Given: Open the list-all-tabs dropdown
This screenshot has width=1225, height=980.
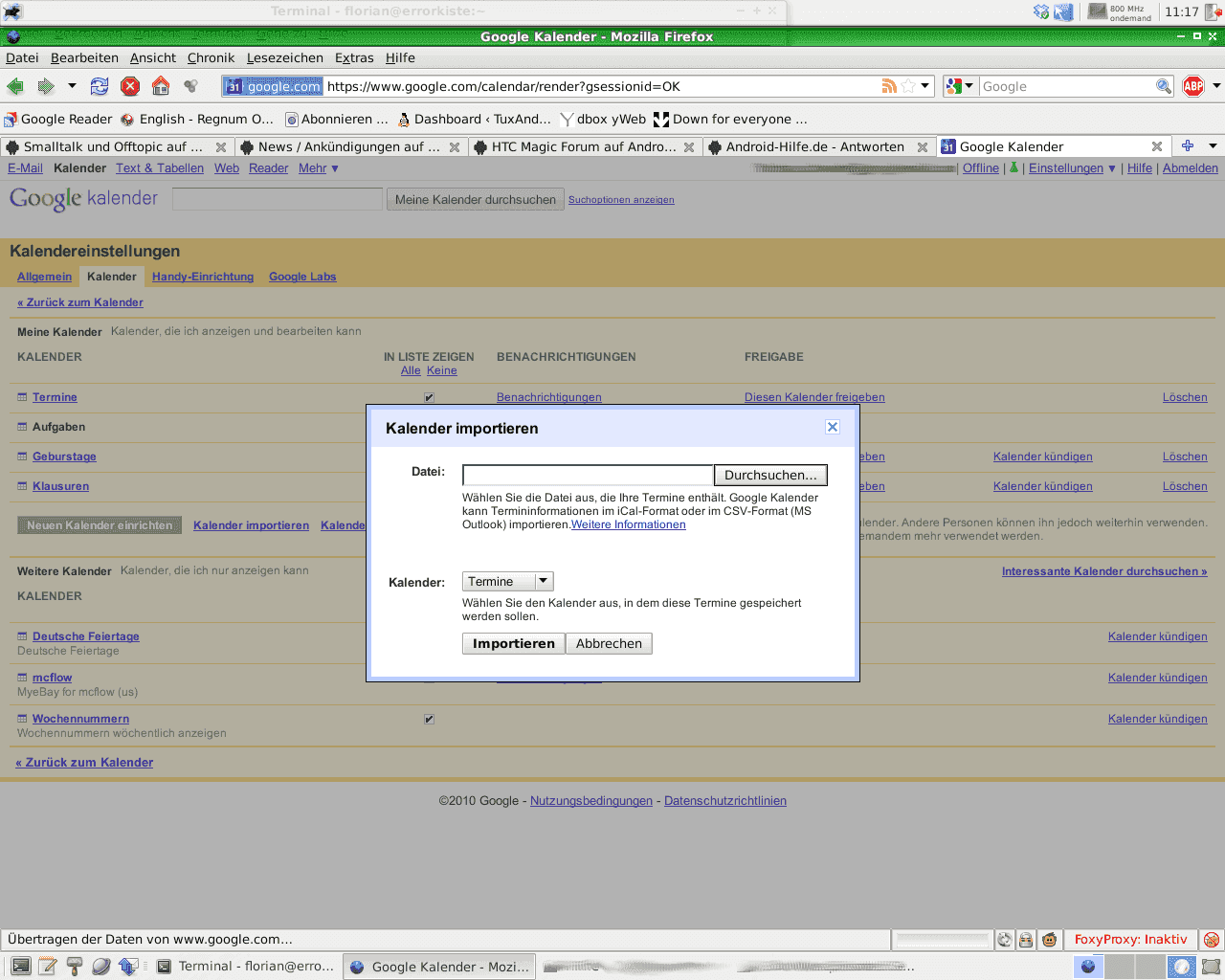Looking at the screenshot, I should [x=1213, y=146].
